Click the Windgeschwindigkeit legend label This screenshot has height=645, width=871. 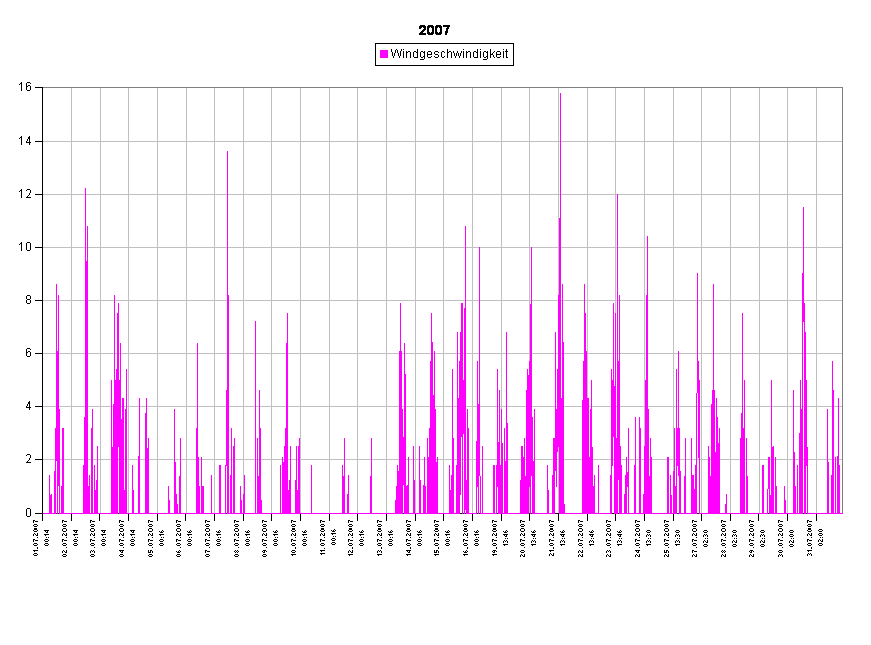pos(450,54)
